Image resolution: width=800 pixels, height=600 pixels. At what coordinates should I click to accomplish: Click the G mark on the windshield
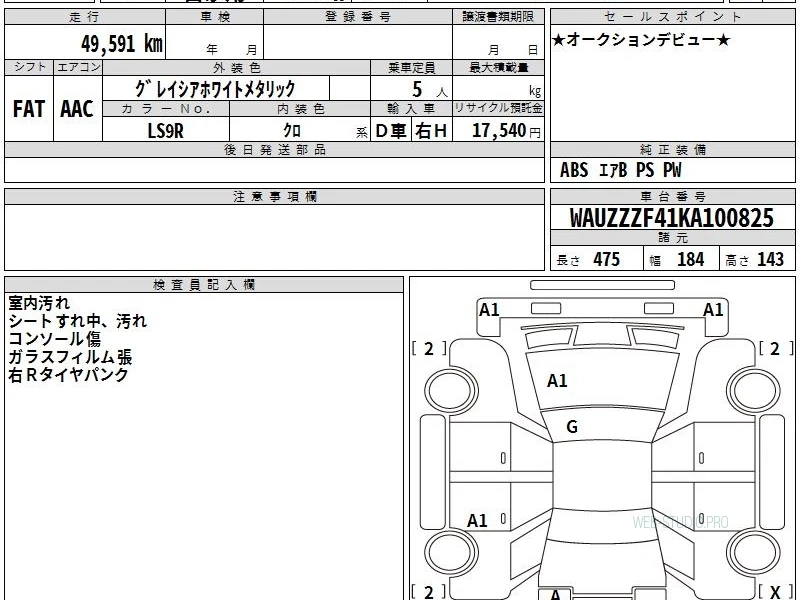click(572, 427)
